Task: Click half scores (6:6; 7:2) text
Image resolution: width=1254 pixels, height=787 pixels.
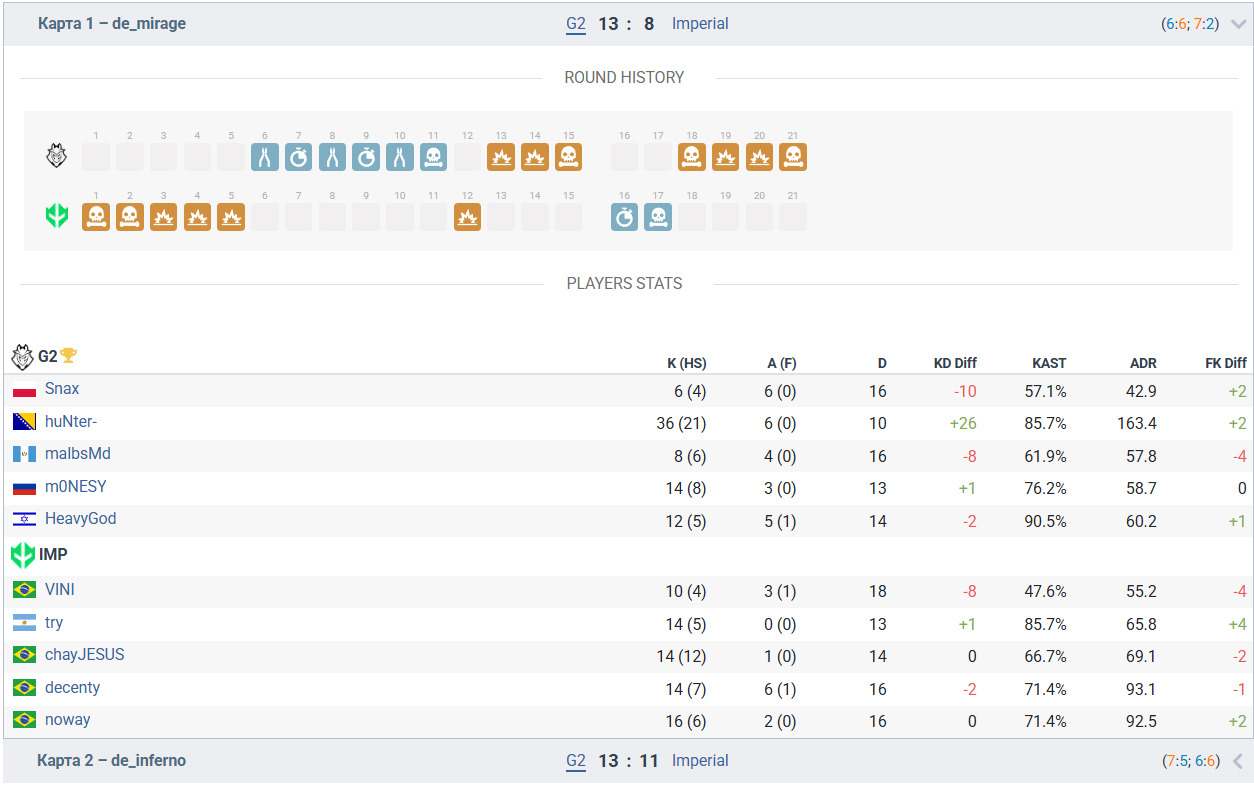Action: (1190, 24)
